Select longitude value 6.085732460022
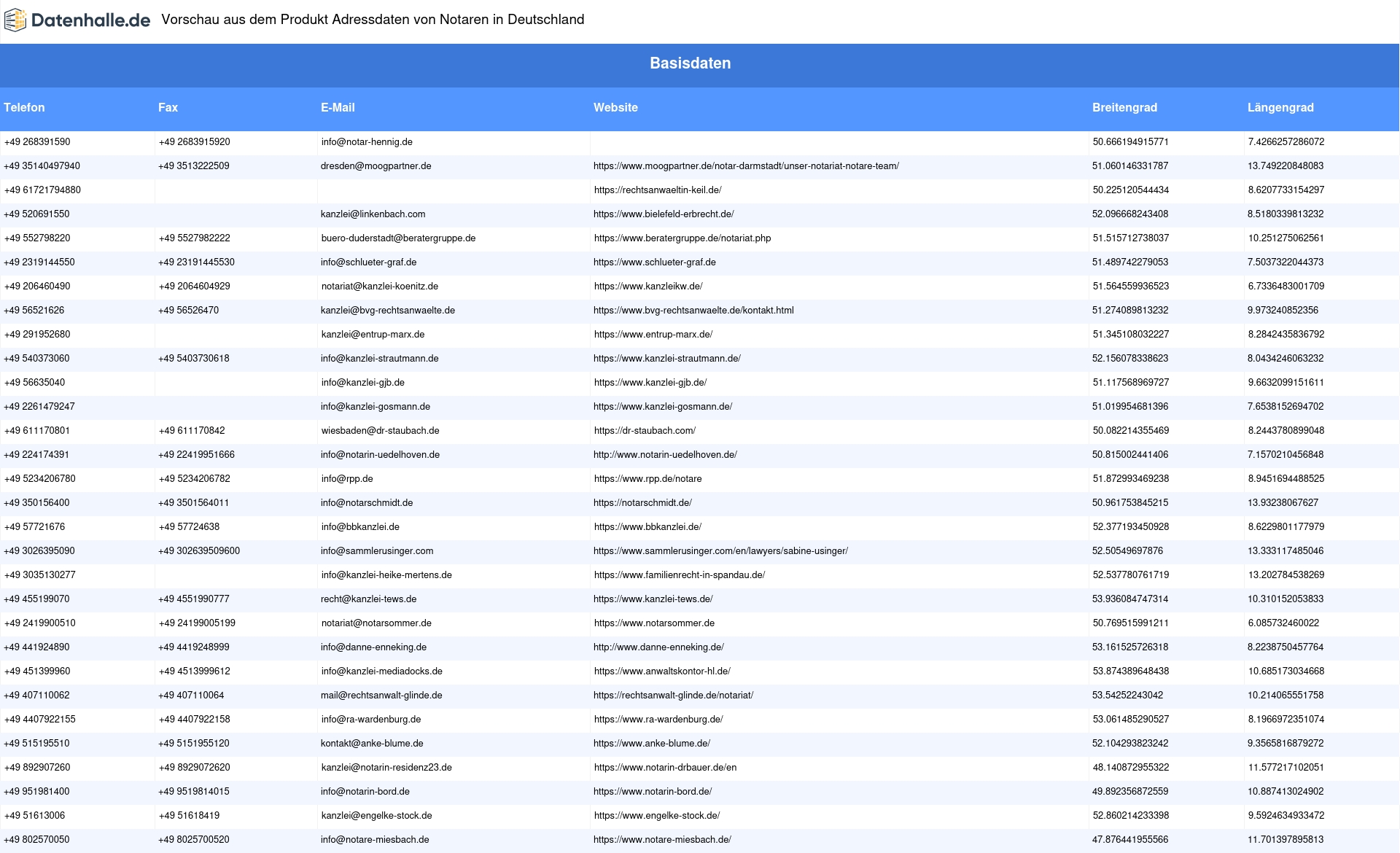Viewport: 1400px width, 853px height. (1283, 623)
